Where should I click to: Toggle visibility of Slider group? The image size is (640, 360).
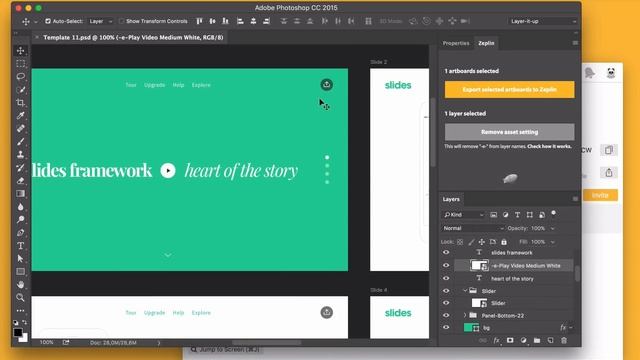point(446,291)
